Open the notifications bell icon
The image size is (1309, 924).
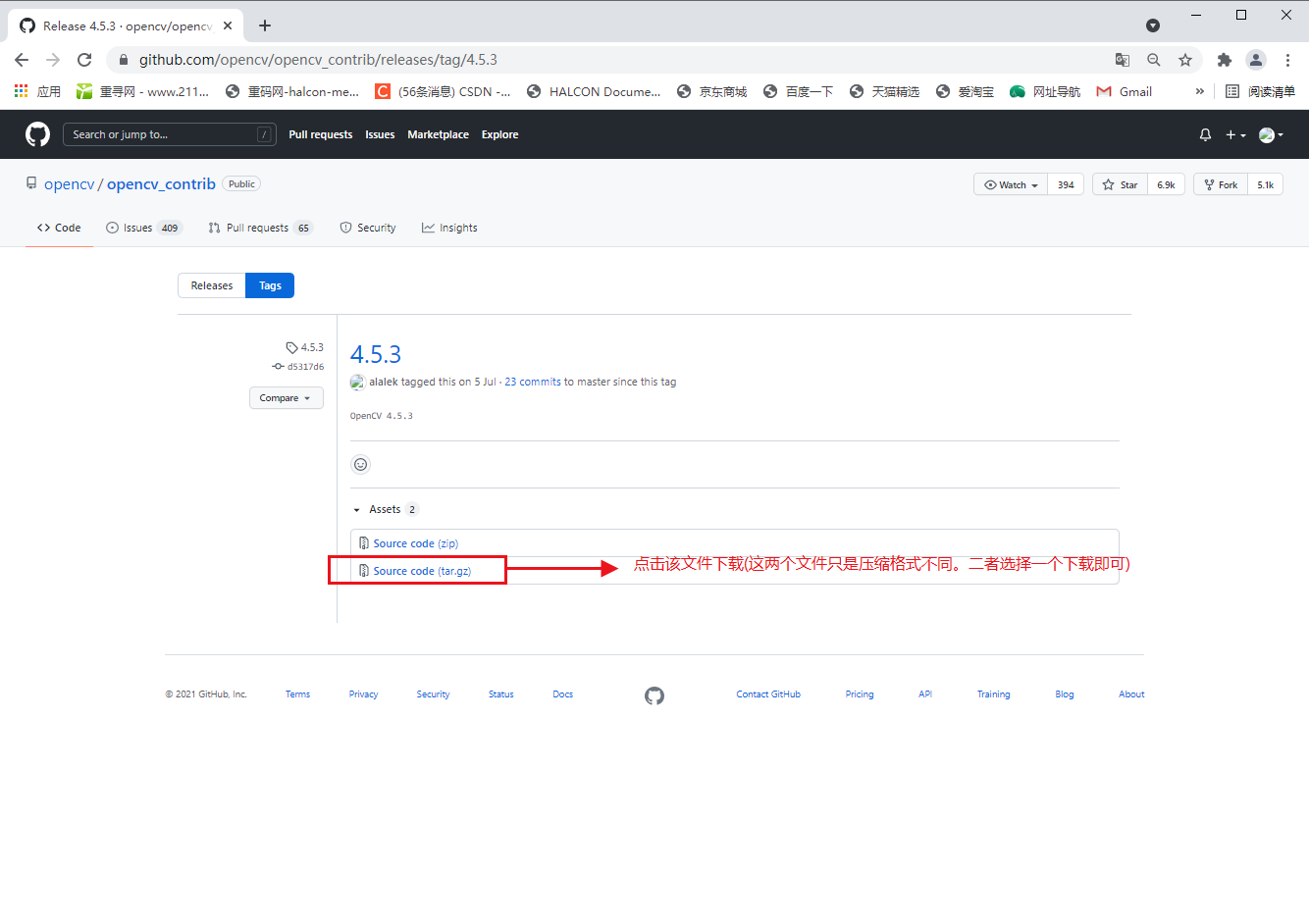1205,134
